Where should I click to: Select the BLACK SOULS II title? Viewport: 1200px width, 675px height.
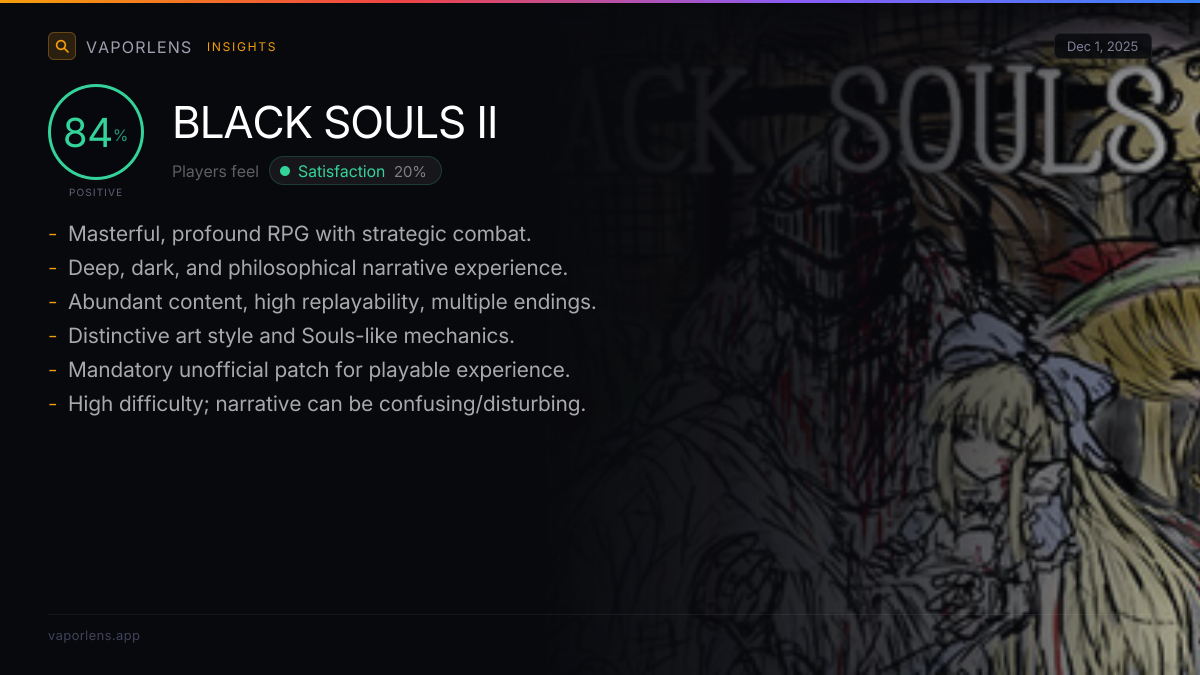point(335,124)
